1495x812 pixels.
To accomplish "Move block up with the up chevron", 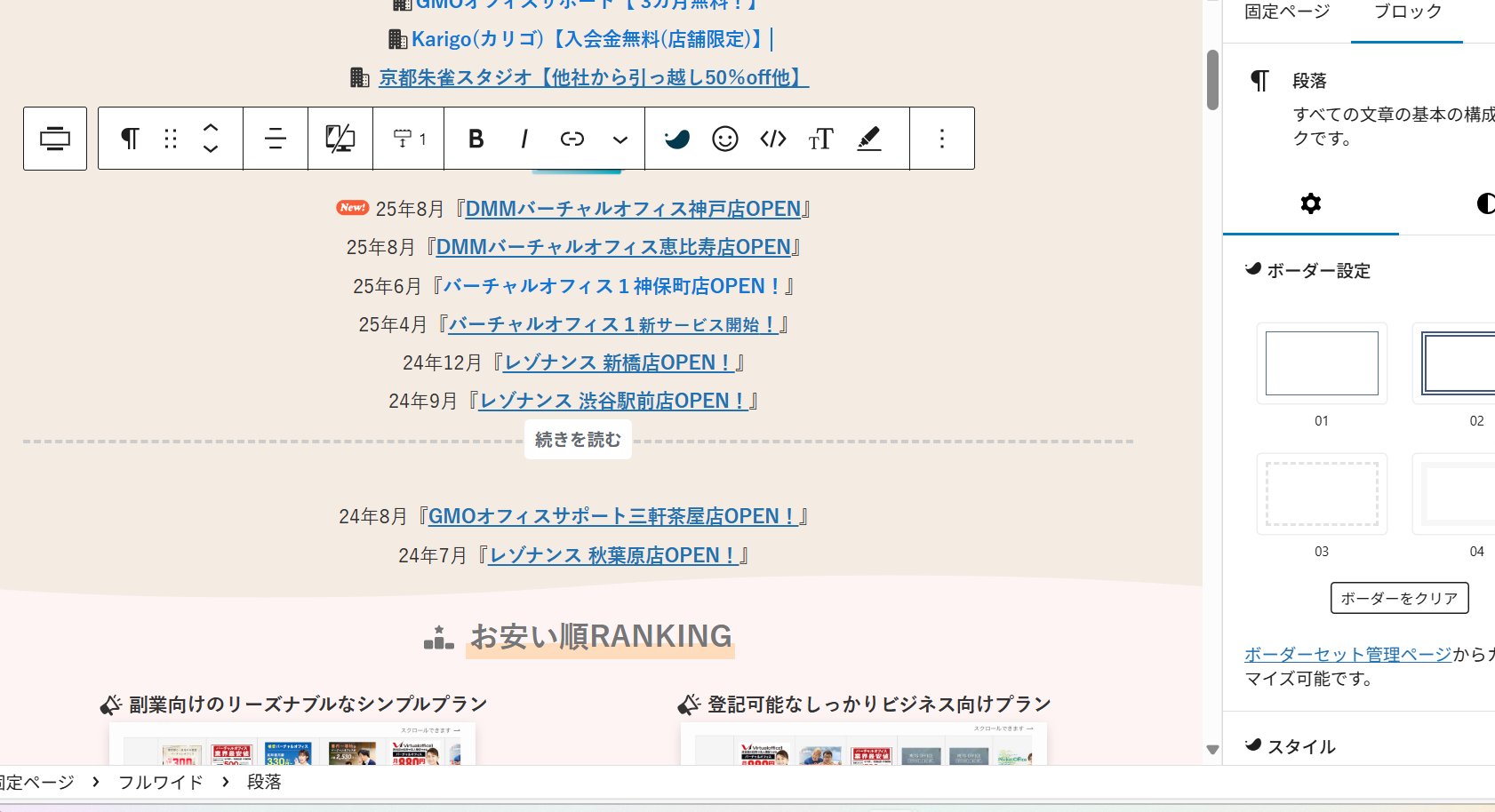I will click(x=211, y=127).
